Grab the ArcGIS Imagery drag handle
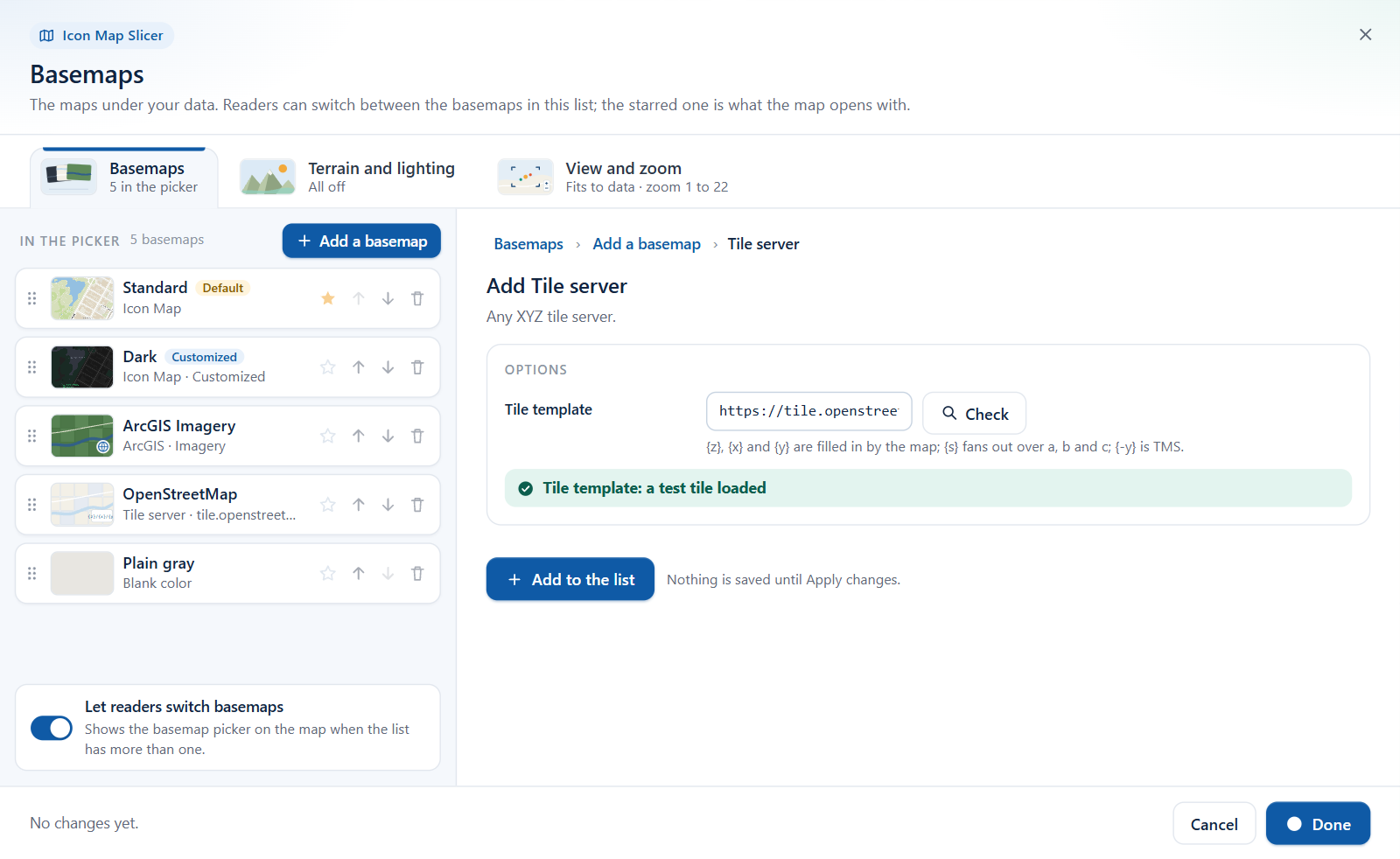This screenshot has width=1400, height=859. coord(32,436)
